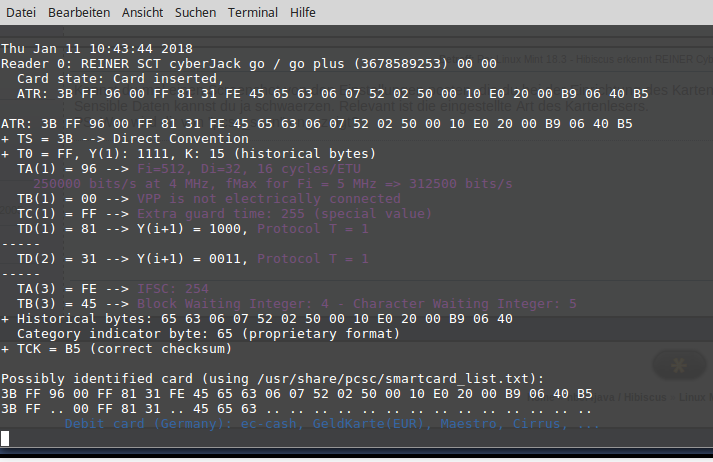Open the Datei menu
This screenshot has width=713, height=462.
tap(21, 13)
